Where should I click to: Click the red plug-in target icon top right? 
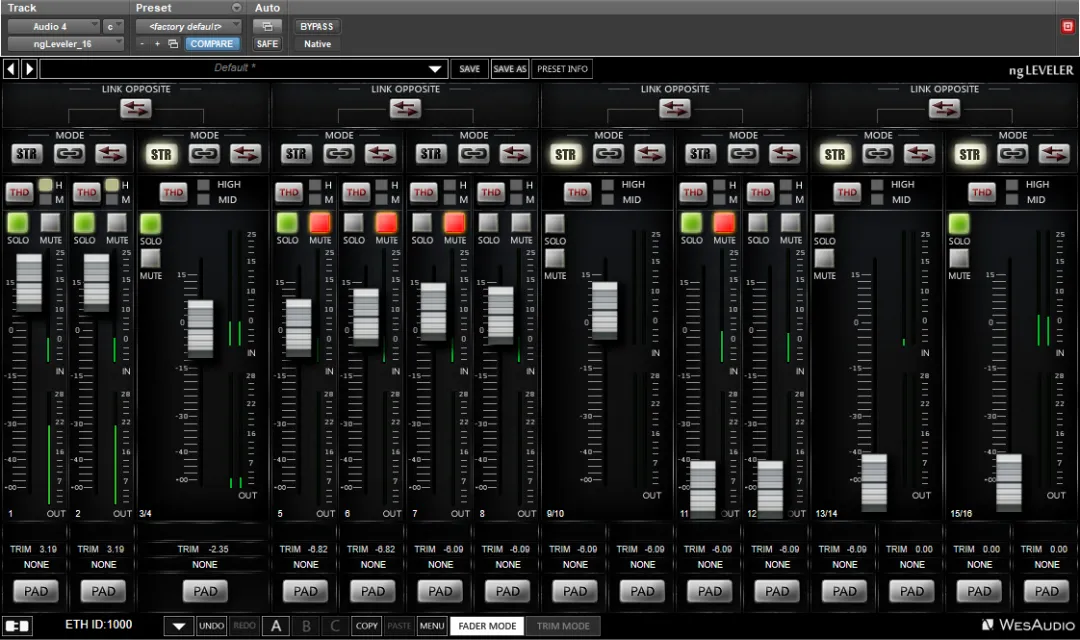click(1068, 26)
